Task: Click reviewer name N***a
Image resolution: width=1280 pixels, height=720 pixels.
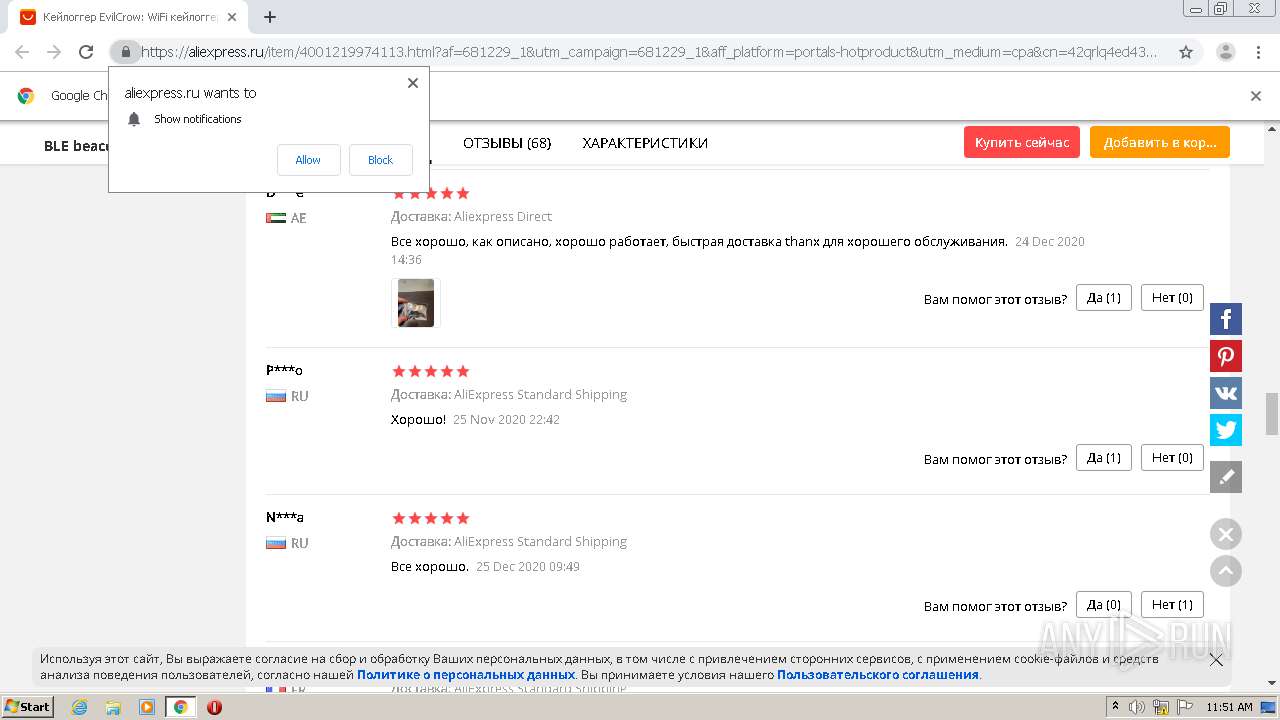Action: coord(285,517)
